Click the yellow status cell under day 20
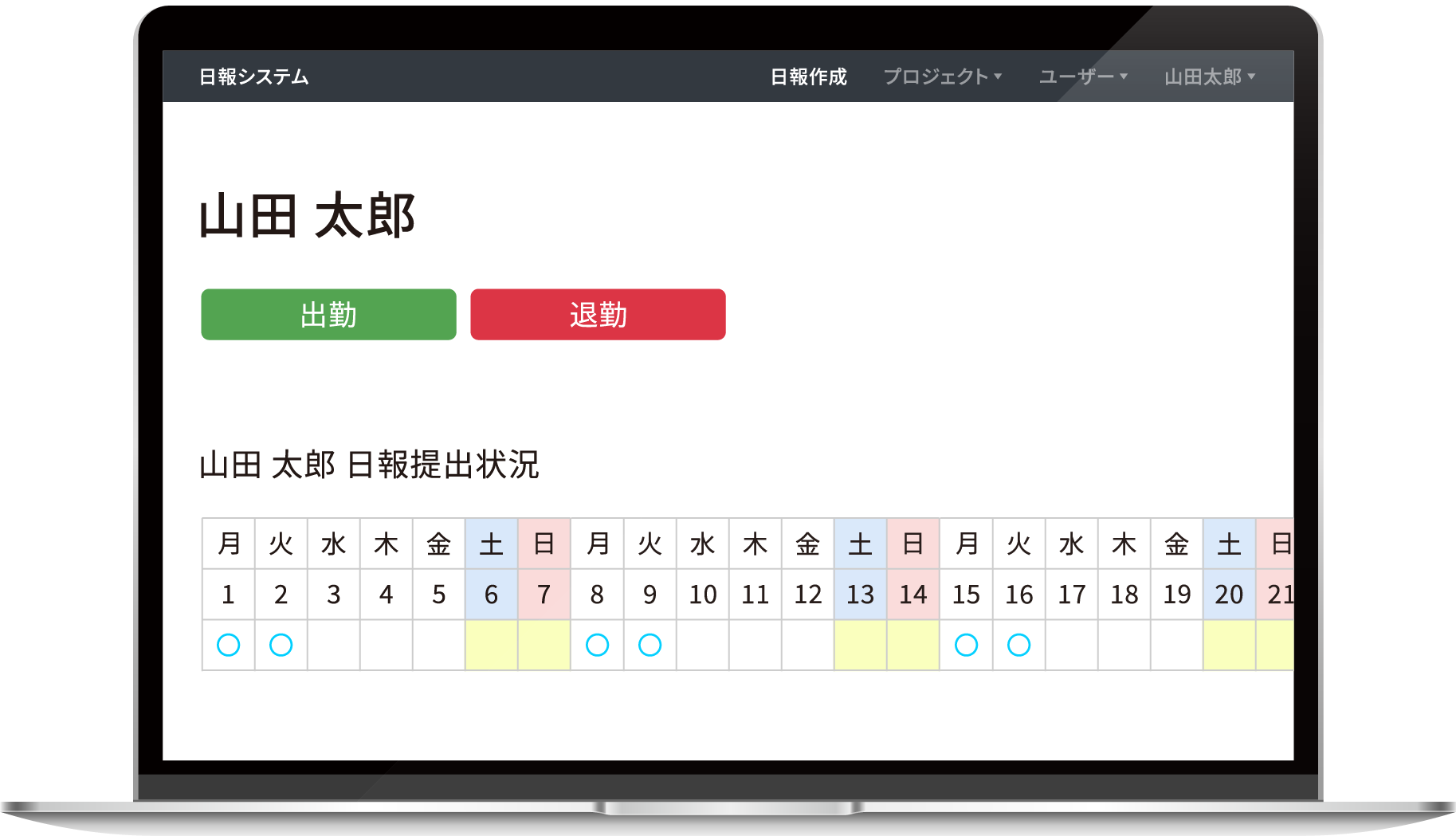The width and height of the screenshot is (1456, 836). (1230, 645)
